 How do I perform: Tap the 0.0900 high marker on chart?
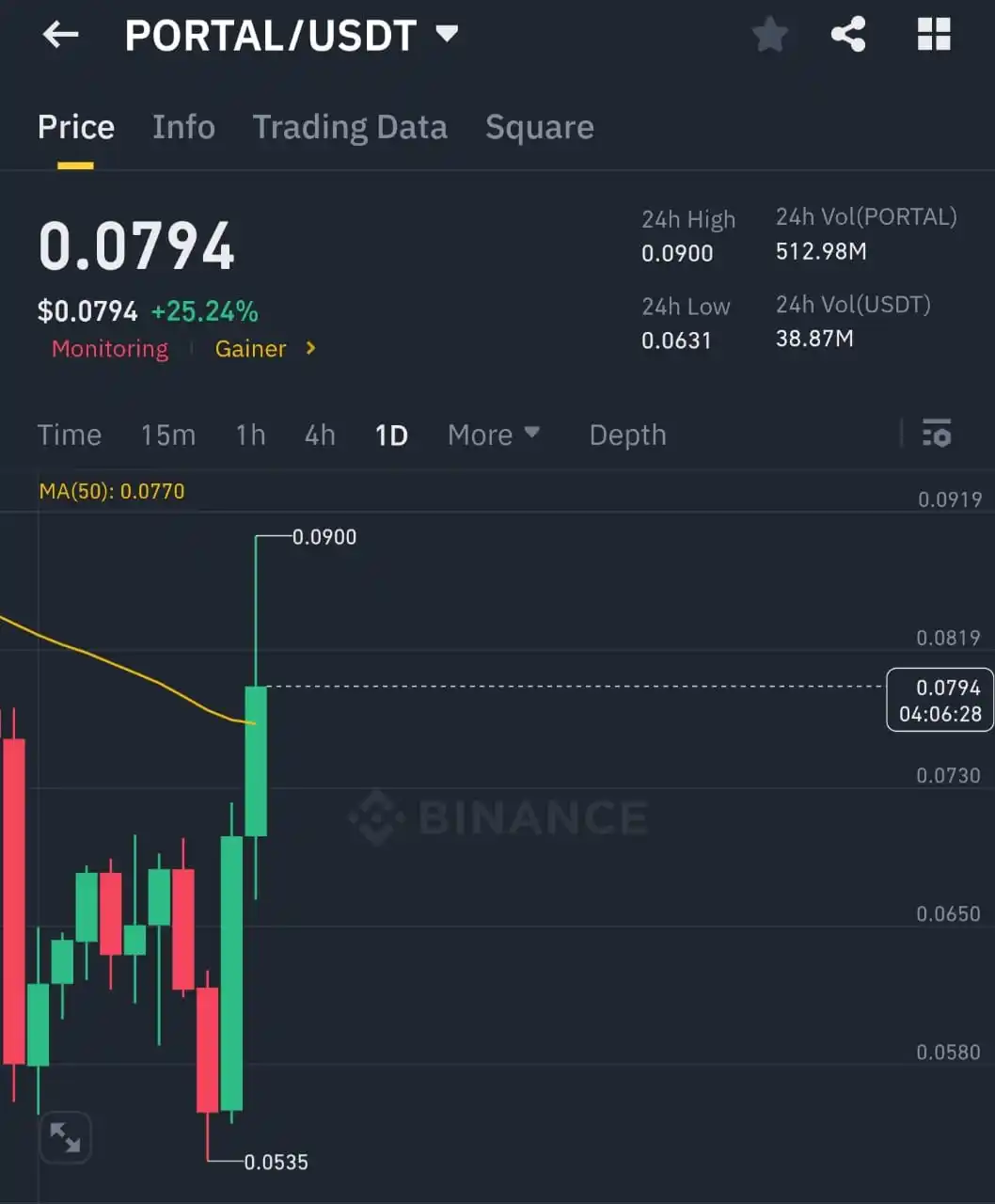point(324,537)
